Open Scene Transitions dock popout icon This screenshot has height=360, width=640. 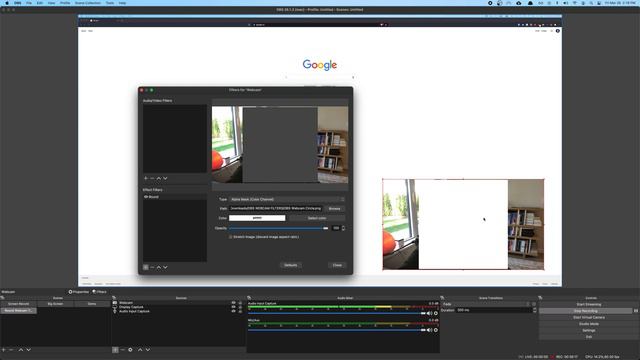[x=442, y=298]
